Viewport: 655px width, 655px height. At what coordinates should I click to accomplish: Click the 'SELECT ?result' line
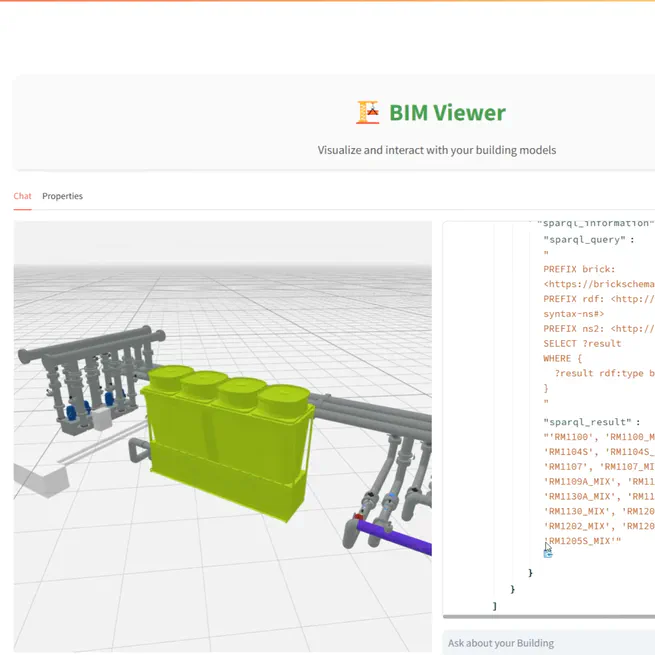[x=582, y=343]
